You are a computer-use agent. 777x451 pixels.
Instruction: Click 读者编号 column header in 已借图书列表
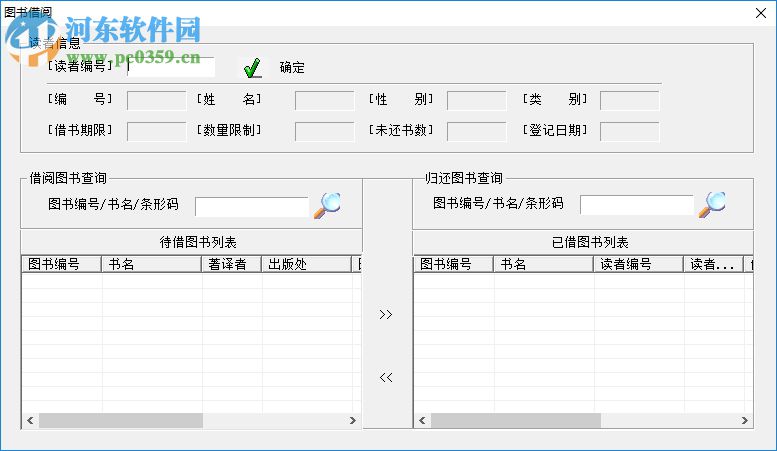(639, 264)
